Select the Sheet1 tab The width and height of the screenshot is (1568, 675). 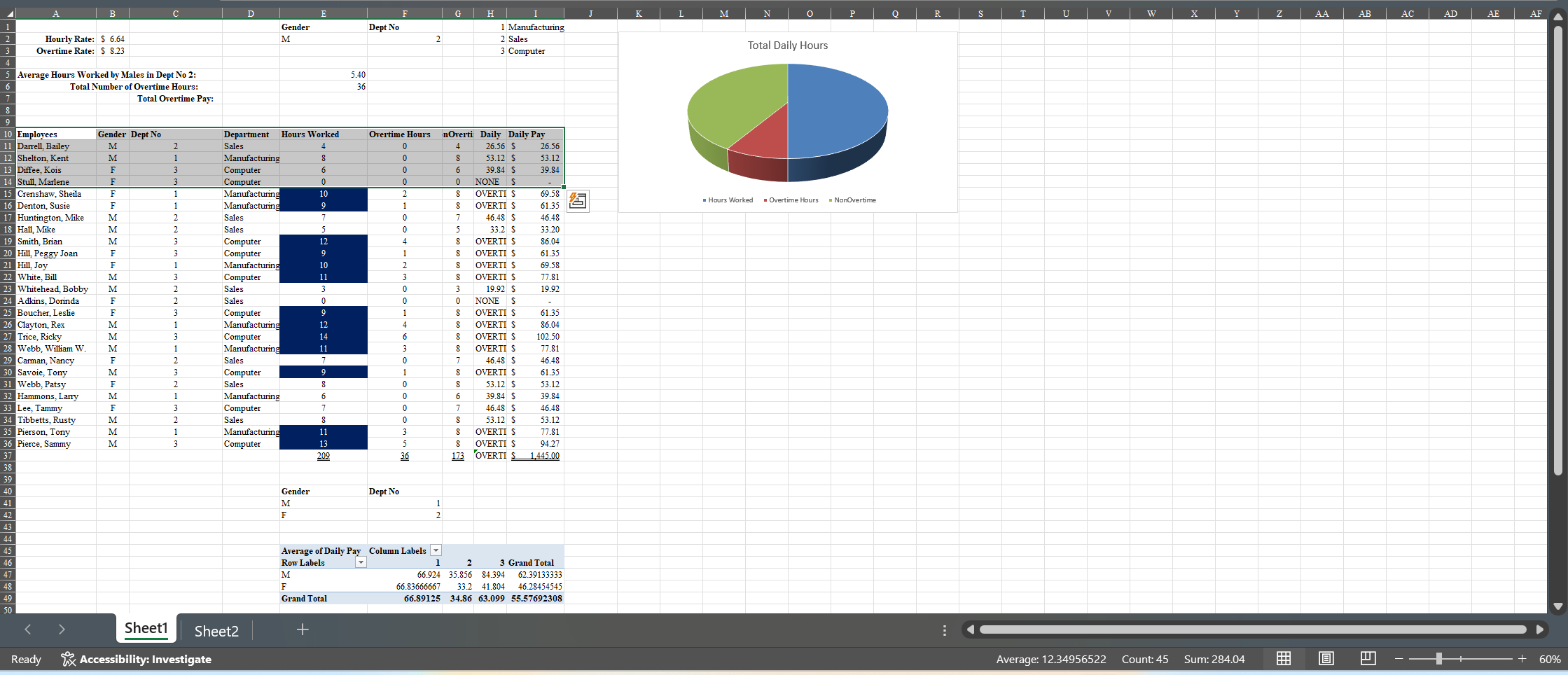[x=146, y=629]
